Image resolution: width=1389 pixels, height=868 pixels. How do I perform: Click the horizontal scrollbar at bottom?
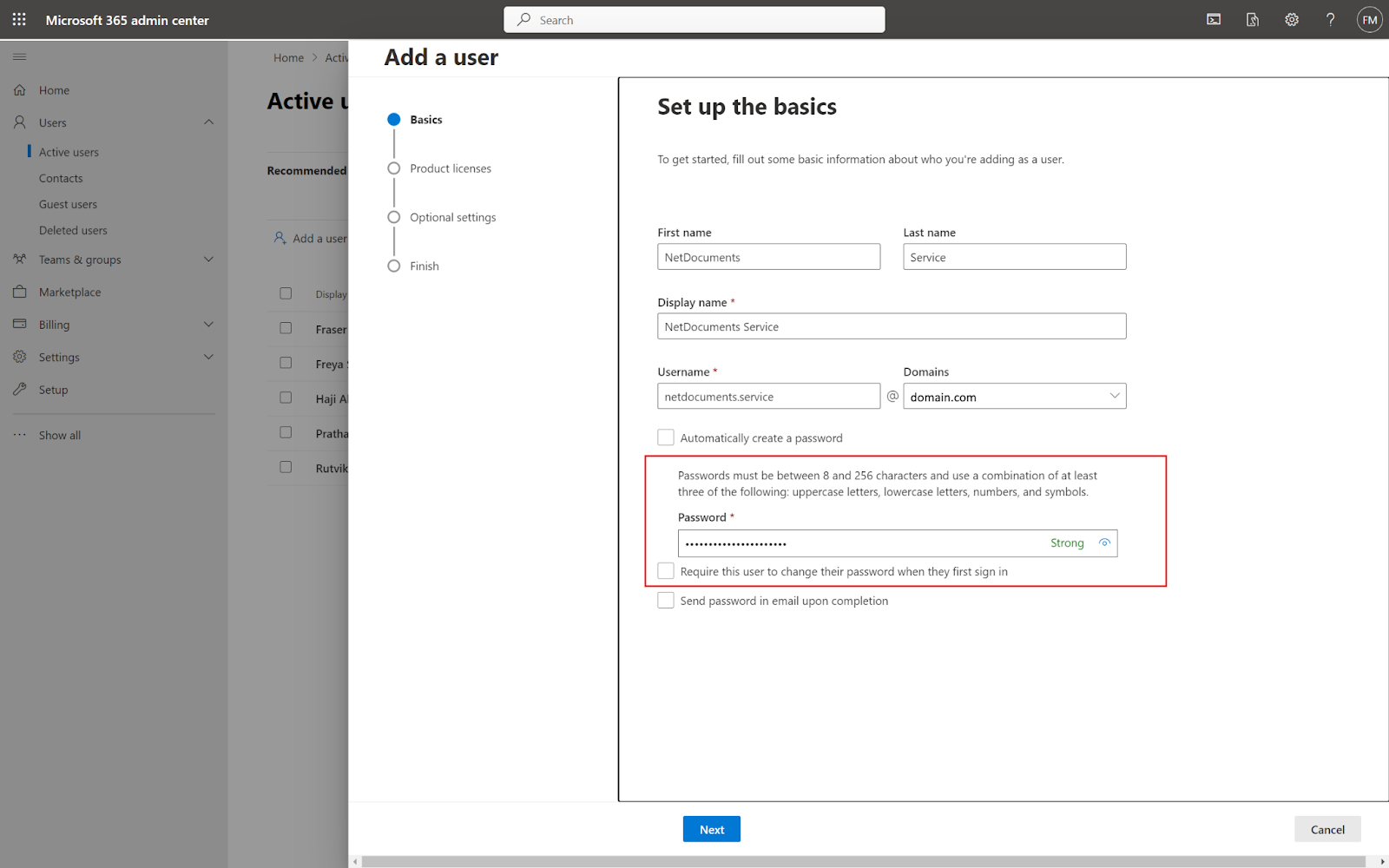click(x=864, y=861)
